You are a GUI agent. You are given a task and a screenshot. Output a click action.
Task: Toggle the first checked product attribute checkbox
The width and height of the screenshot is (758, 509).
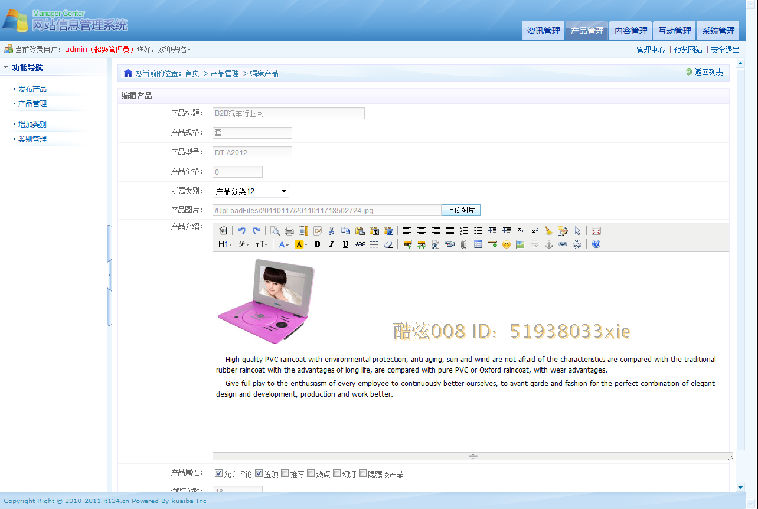point(219,473)
